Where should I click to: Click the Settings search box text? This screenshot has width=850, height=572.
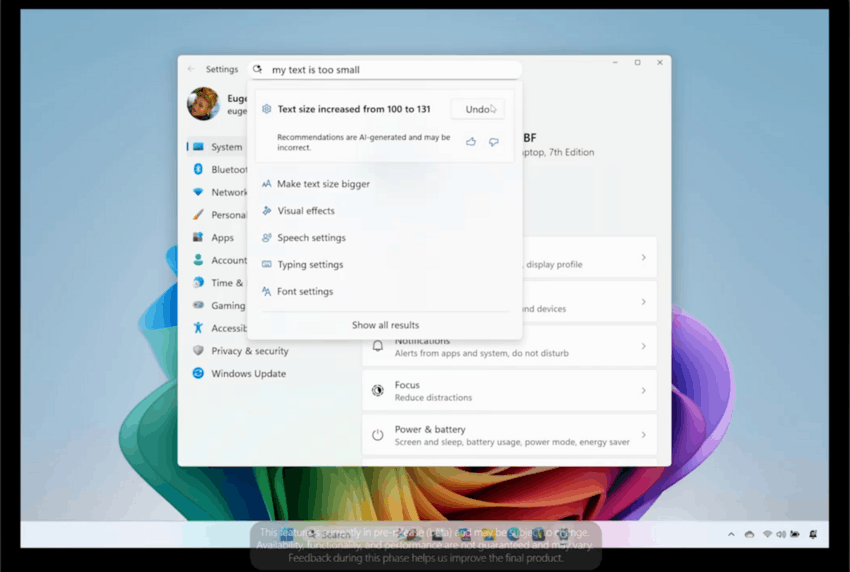tap(315, 69)
